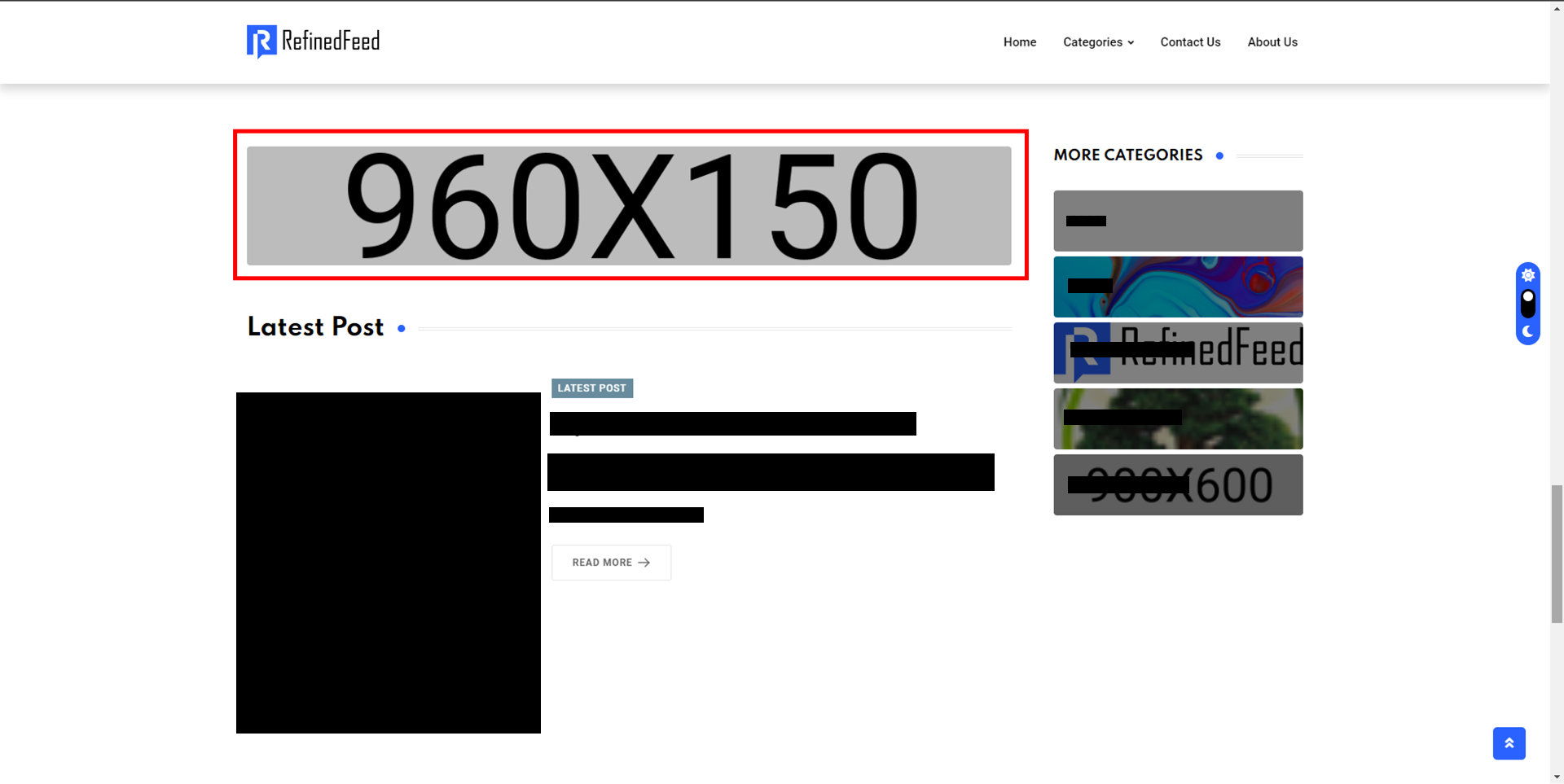Open the Home menu item

(1019, 42)
